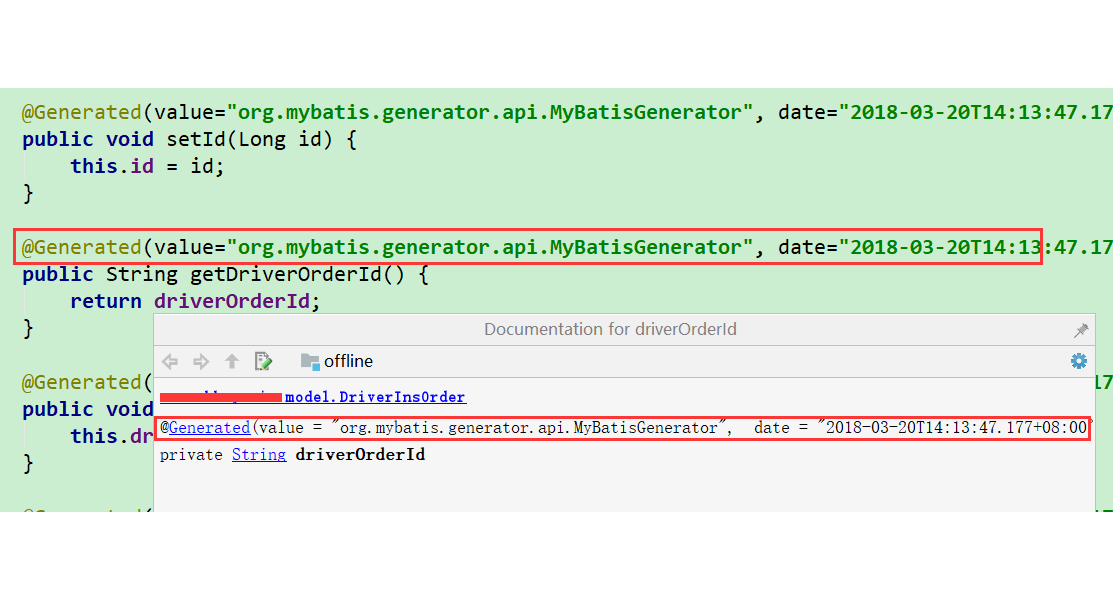Click the Up arrow in documentation toolbar
Screen dimensions: 1113x599
click(232, 361)
